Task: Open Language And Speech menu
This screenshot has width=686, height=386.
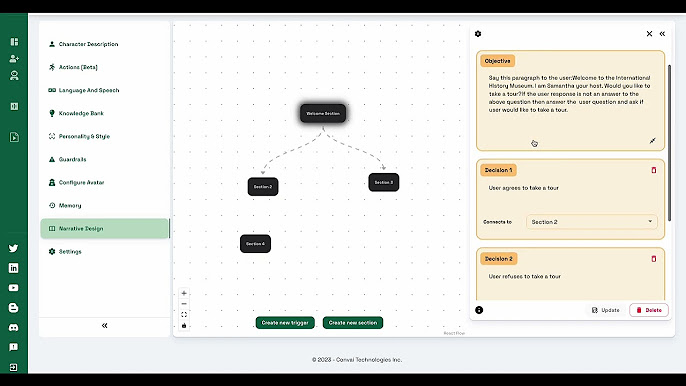Action: [x=105, y=90]
